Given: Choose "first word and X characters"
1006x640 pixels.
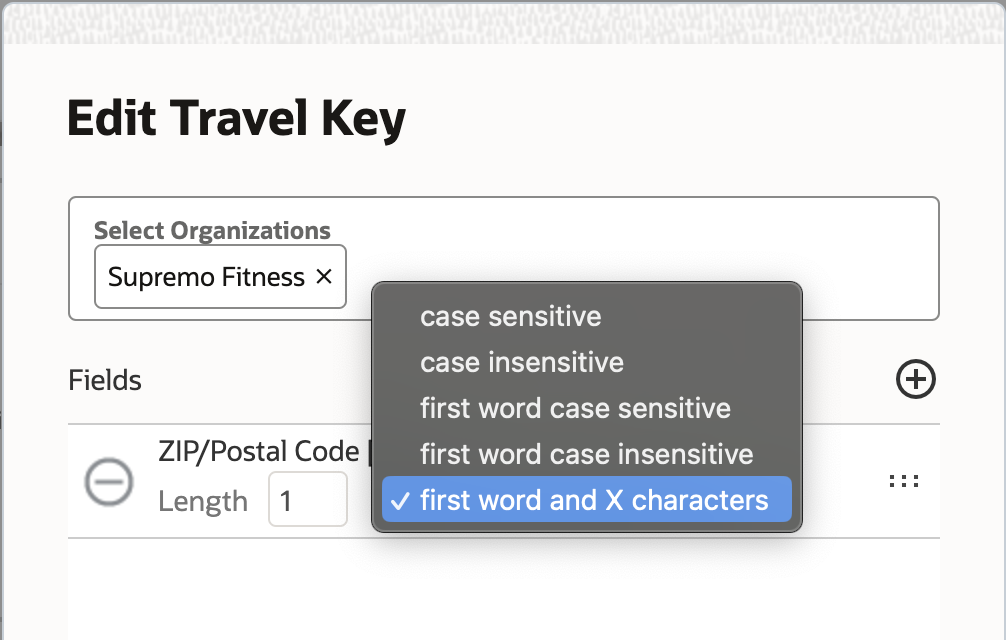Looking at the screenshot, I should (594, 500).
